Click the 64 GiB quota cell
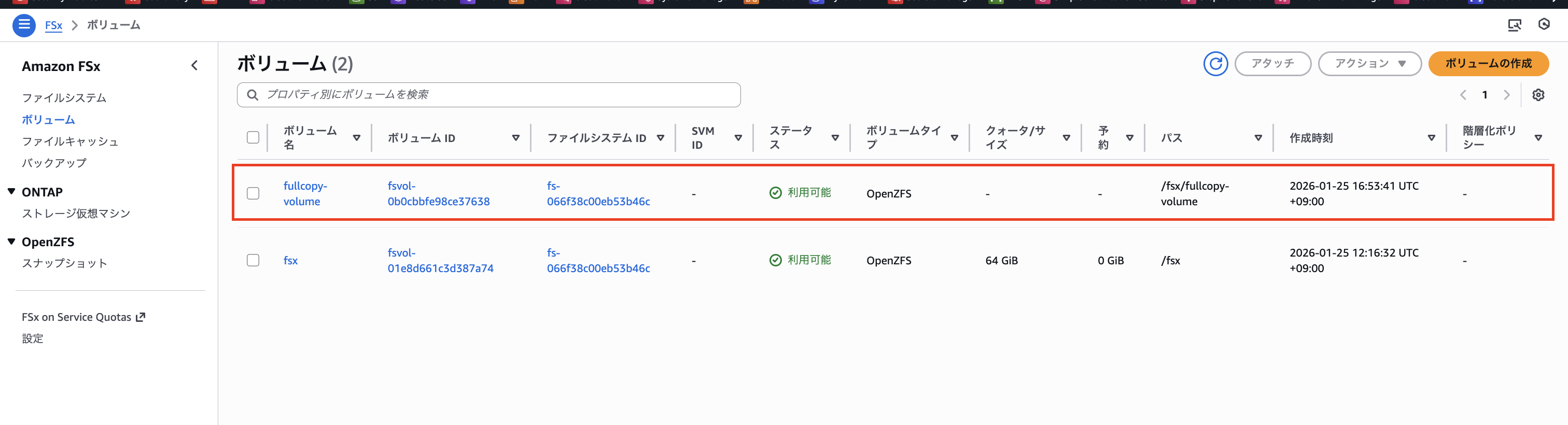This screenshot has height=425, width=1568. (1001, 260)
